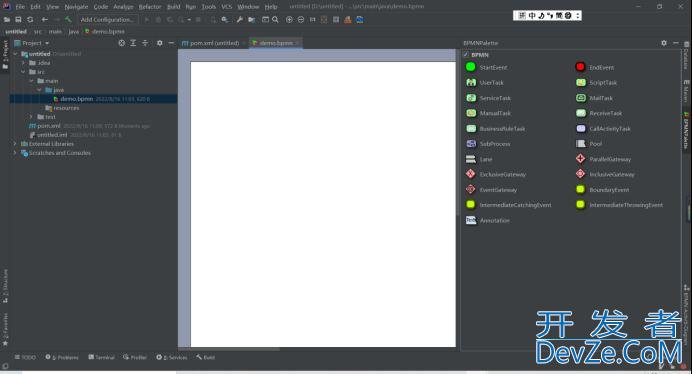Open the Profiler tool window
Viewport: 692px width, 374px height.
coord(135,357)
